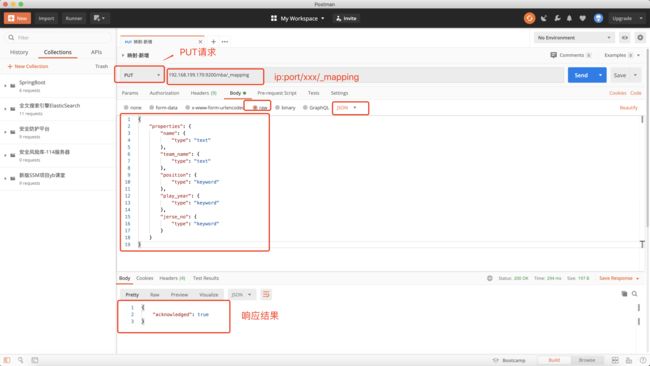Open the Params request tab
Viewport: 650px width, 366px height.
(x=130, y=93)
